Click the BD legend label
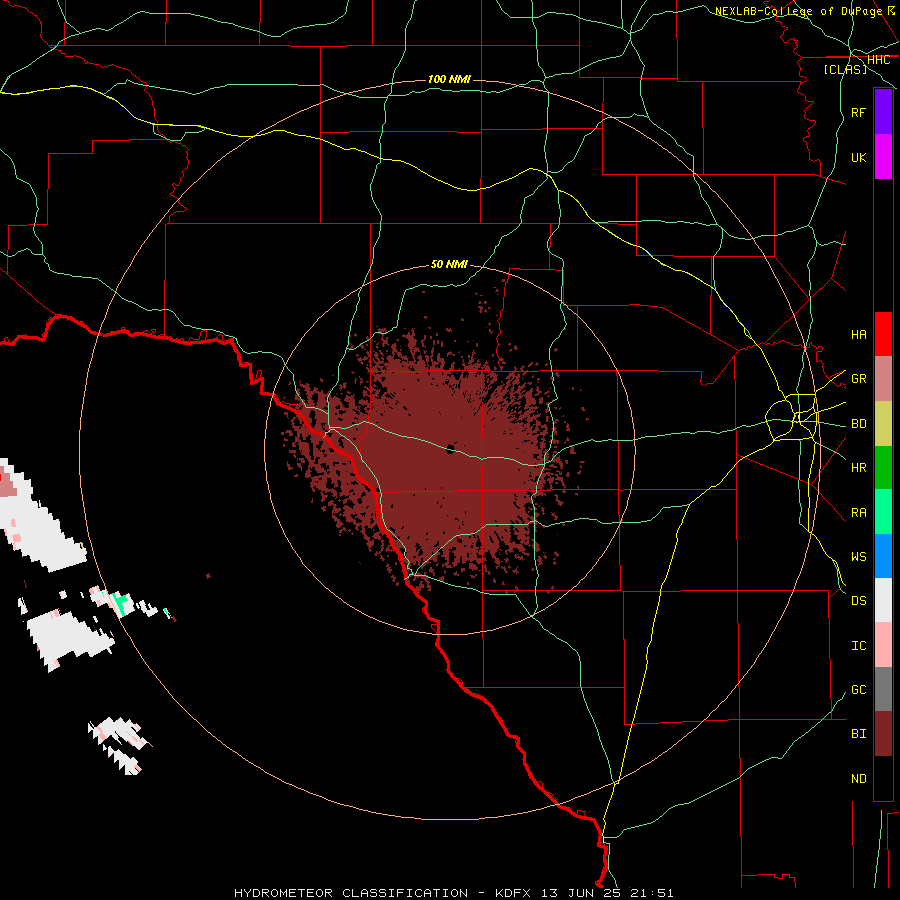The height and width of the screenshot is (900, 900). [x=858, y=424]
